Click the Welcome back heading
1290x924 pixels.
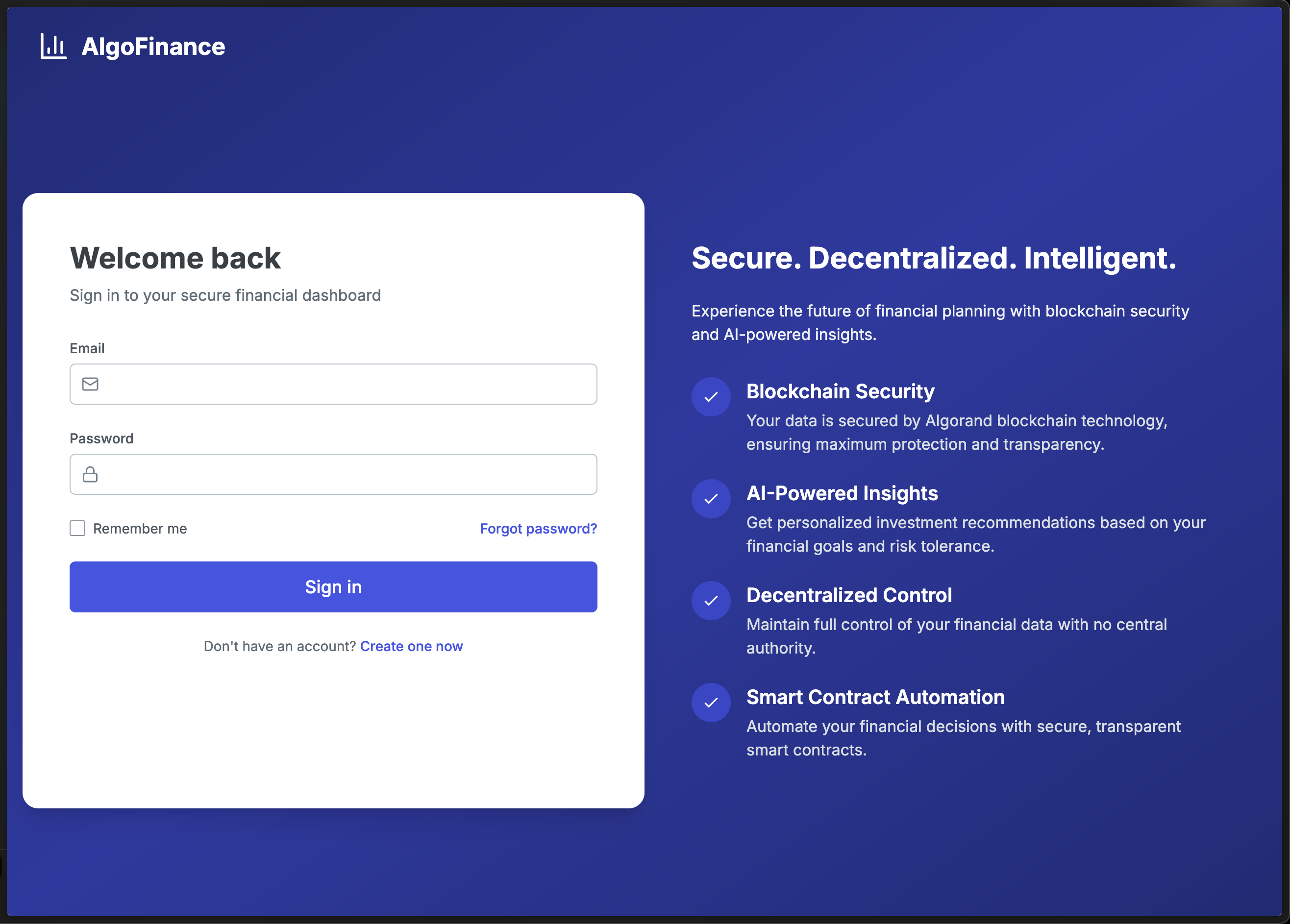point(175,258)
